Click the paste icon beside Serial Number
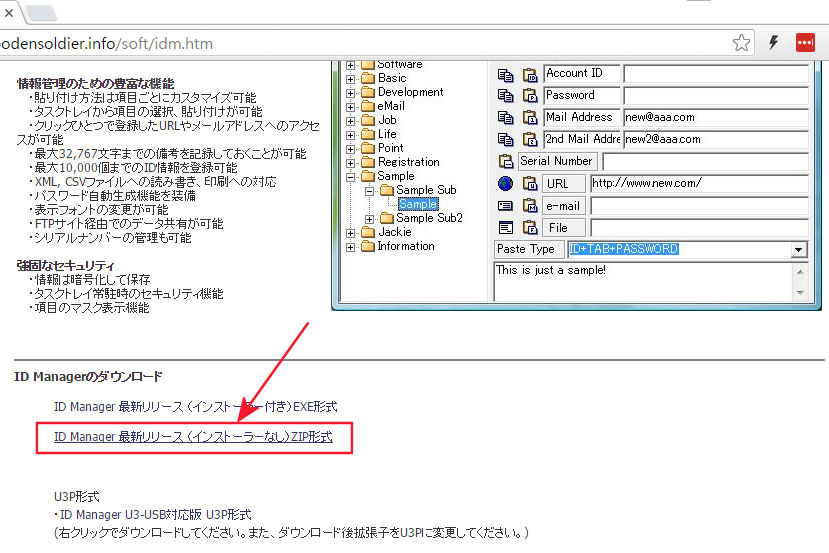This screenshot has width=829, height=553. point(505,161)
